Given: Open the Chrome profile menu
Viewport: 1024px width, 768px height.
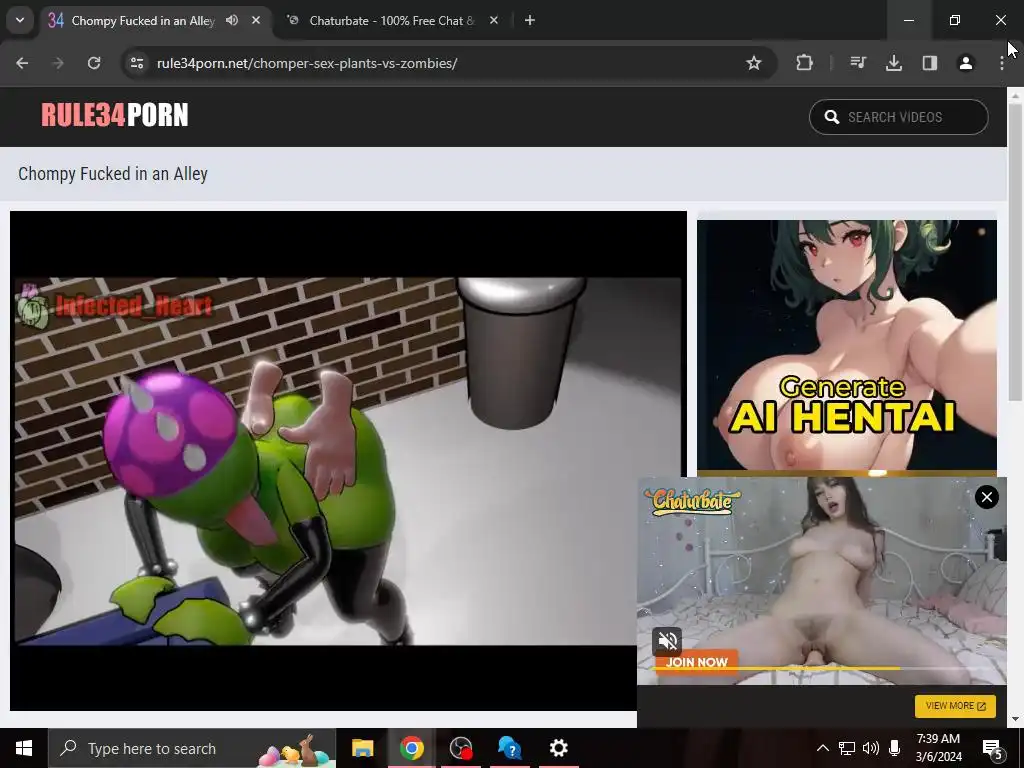Looking at the screenshot, I should coord(966,63).
